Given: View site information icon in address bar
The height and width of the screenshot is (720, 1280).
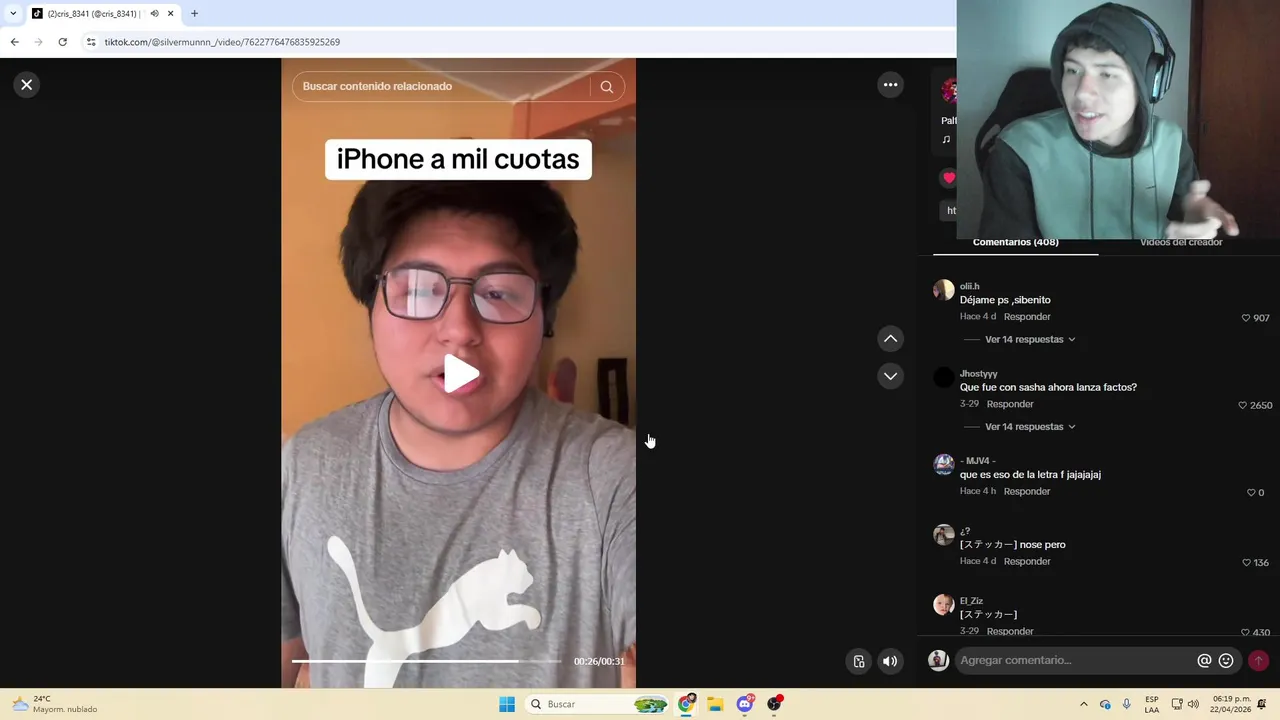Looking at the screenshot, I should [x=91, y=42].
